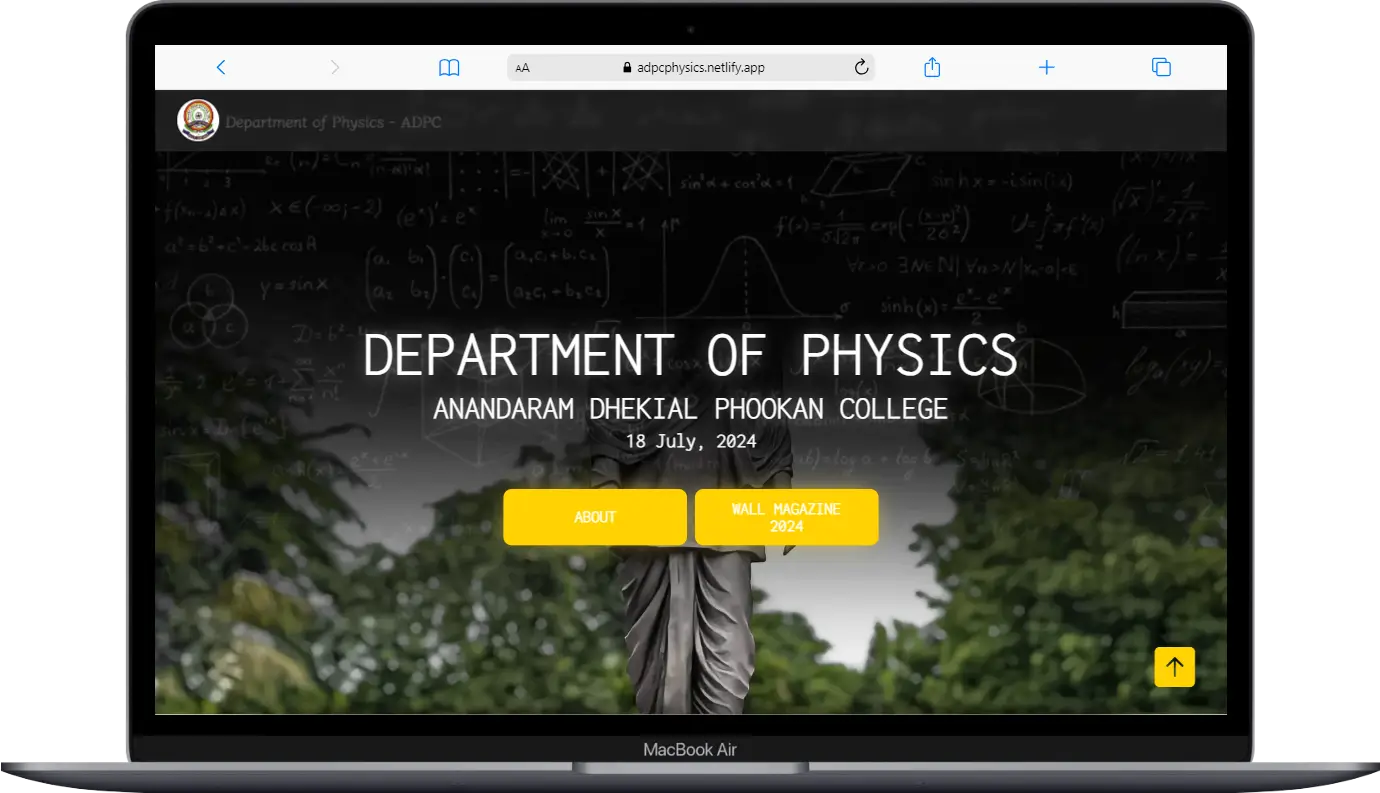Open the Department of Physics - ADPC navbar link

coord(333,122)
